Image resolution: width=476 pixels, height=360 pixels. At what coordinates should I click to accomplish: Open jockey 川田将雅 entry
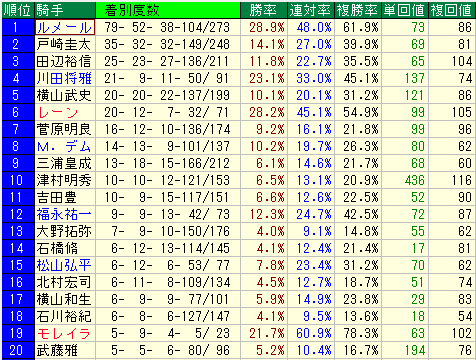(x=65, y=78)
